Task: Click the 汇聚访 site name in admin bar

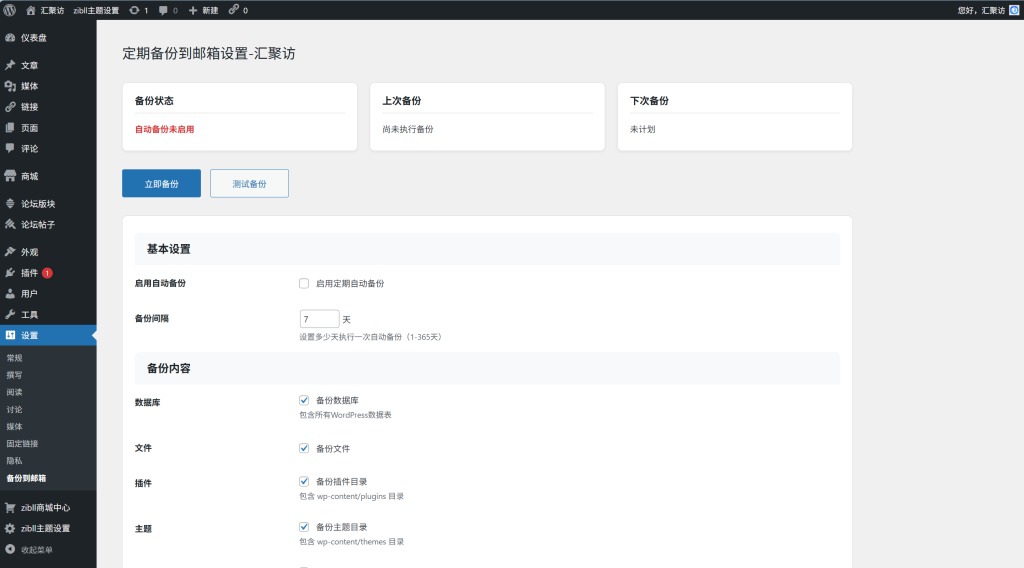Action: (x=52, y=10)
